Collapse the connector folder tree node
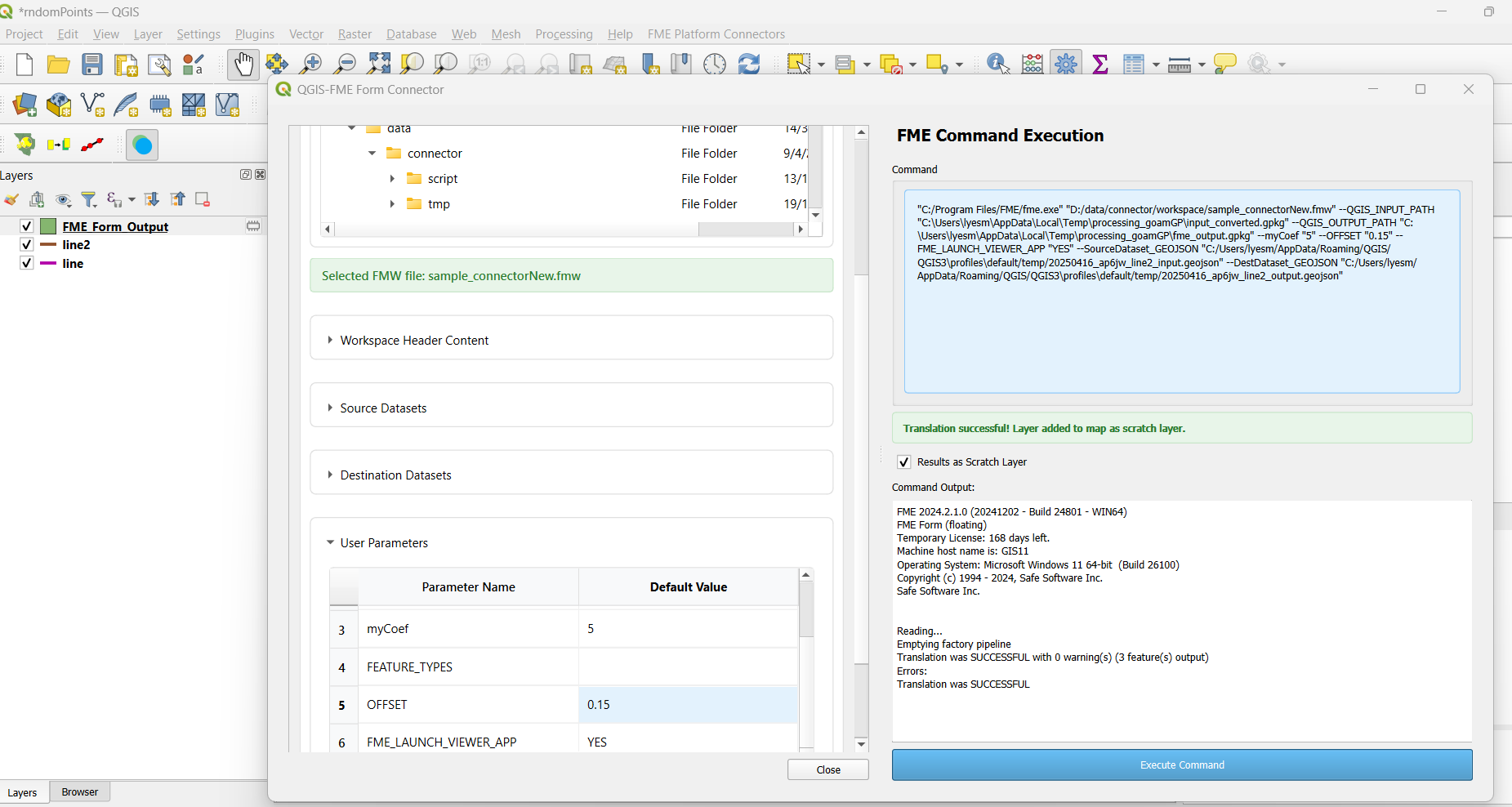 click(372, 153)
